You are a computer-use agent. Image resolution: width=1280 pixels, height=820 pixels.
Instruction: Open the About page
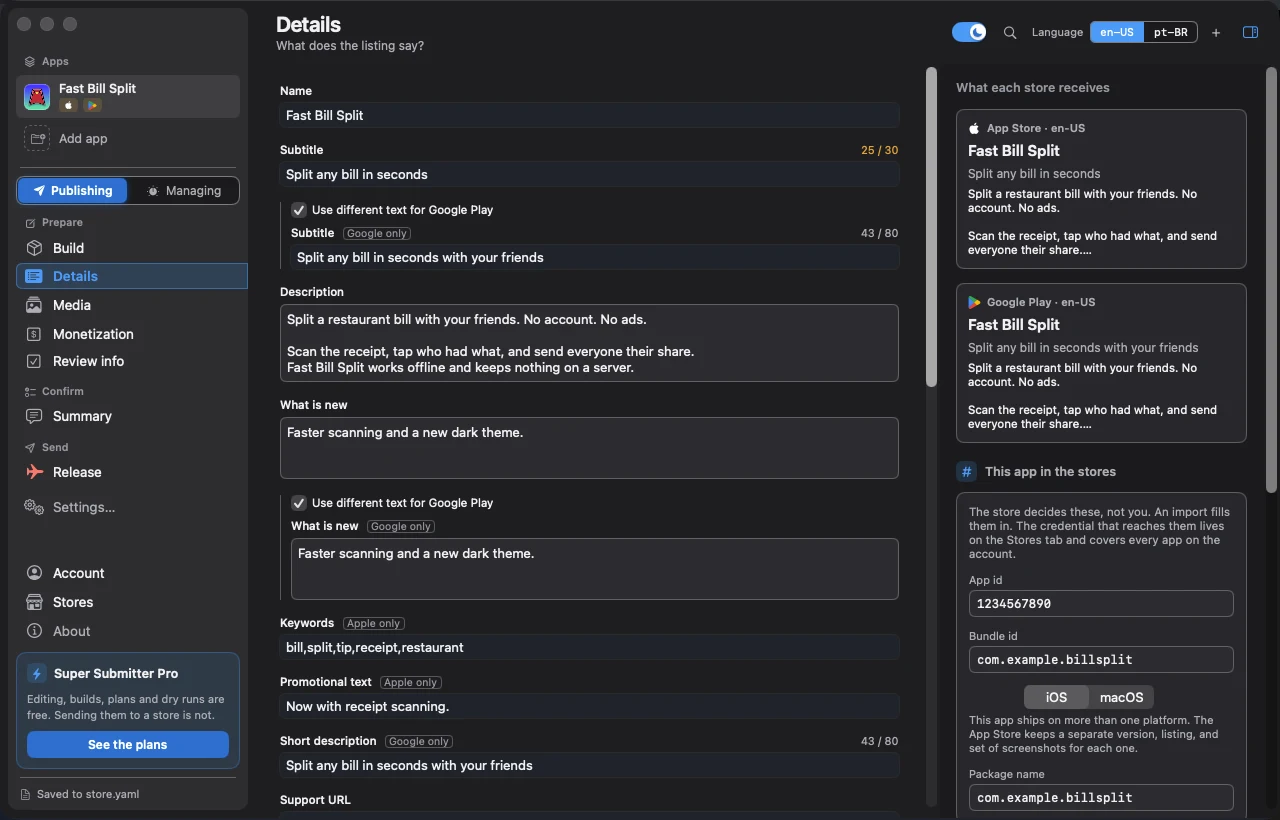coord(131,631)
